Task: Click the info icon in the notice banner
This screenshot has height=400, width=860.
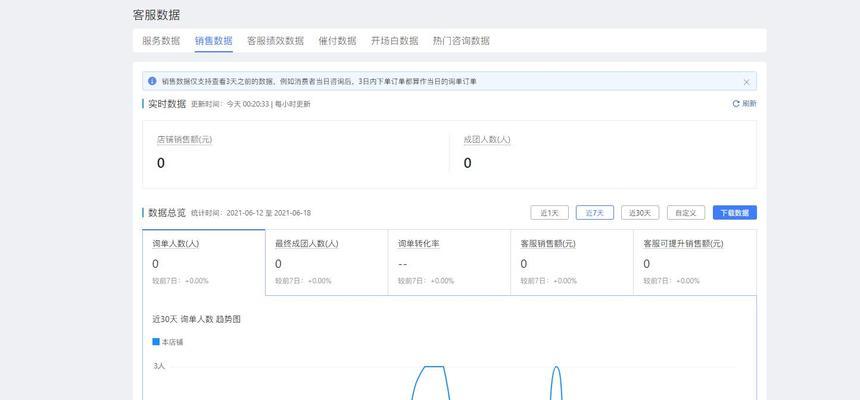Action: (x=152, y=81)
